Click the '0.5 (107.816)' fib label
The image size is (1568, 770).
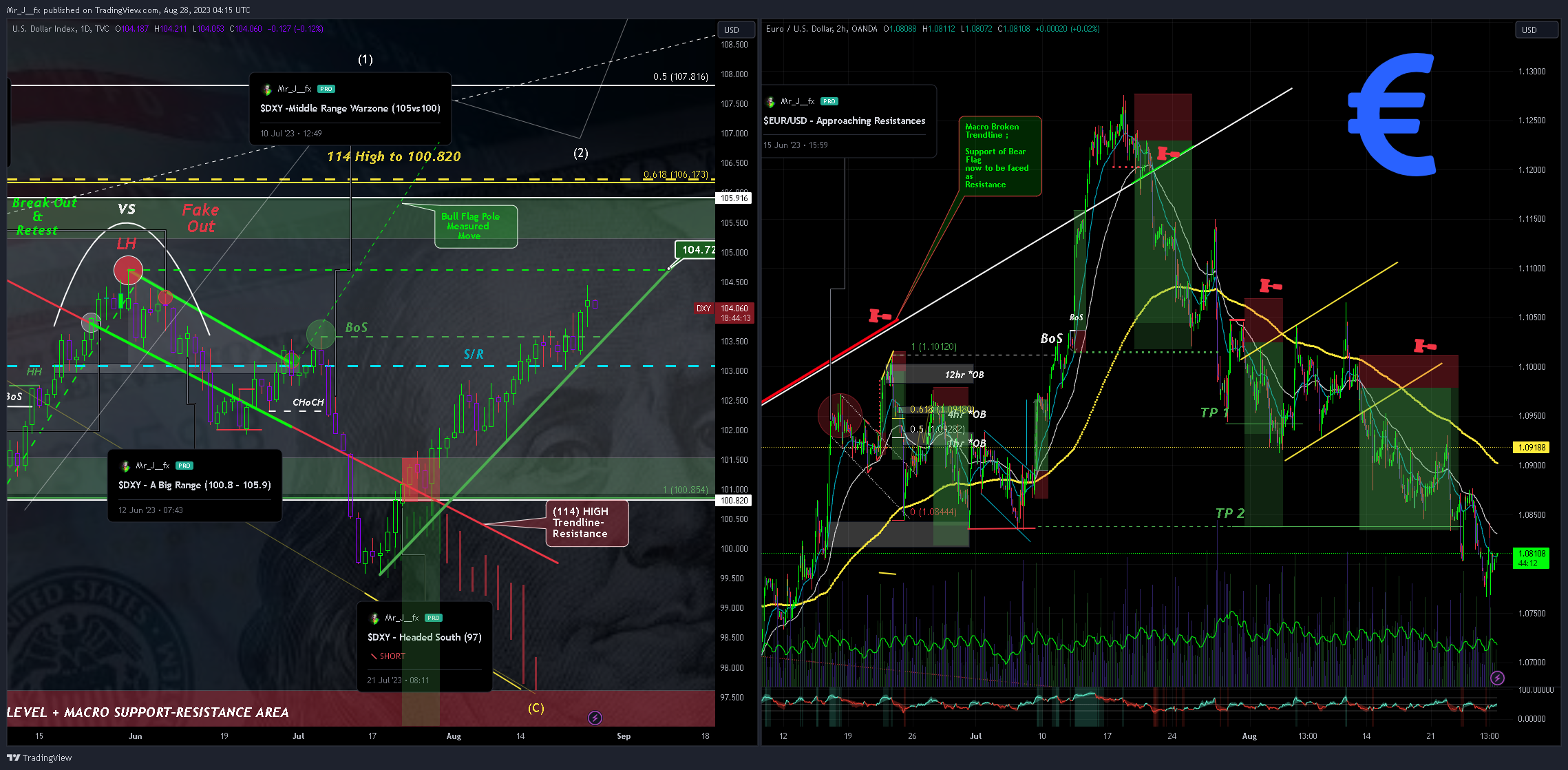(681, 76)
